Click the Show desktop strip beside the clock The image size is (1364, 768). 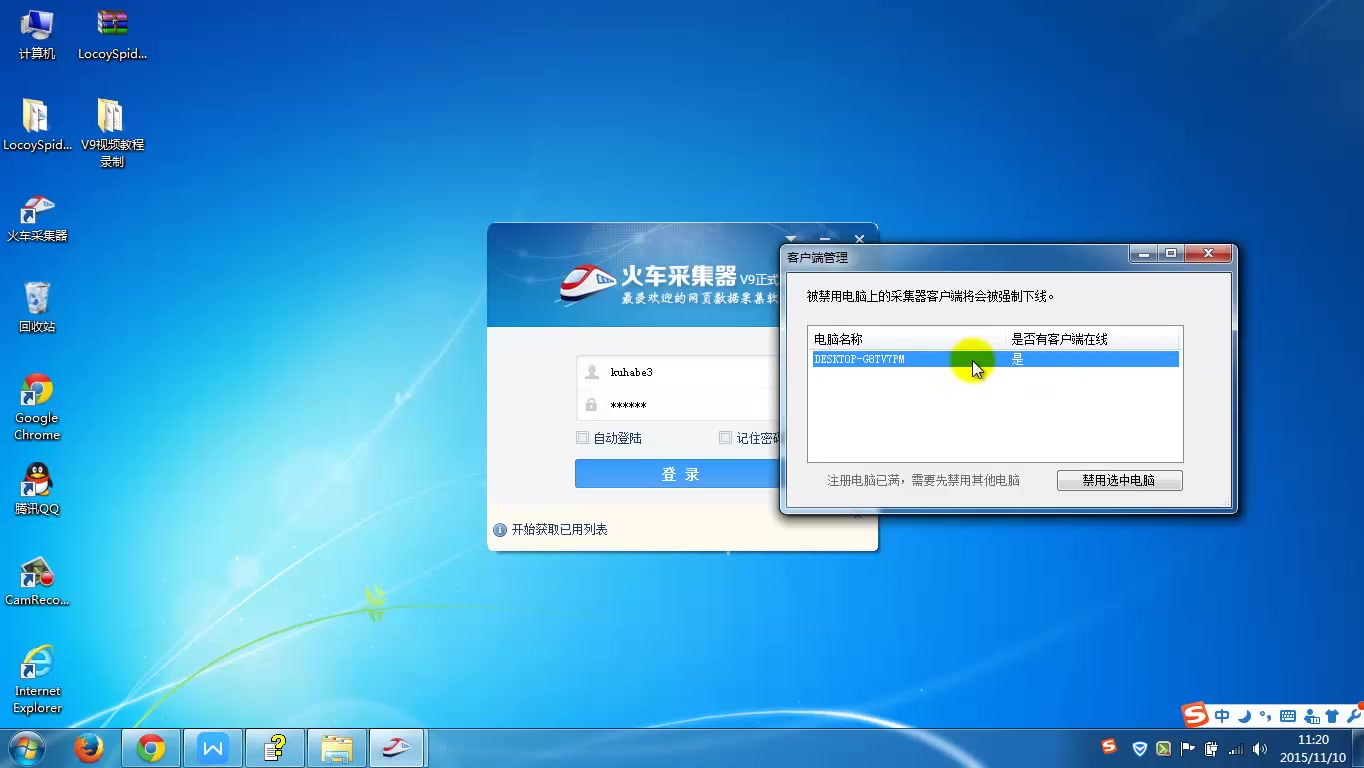[x=1358, y=748]
